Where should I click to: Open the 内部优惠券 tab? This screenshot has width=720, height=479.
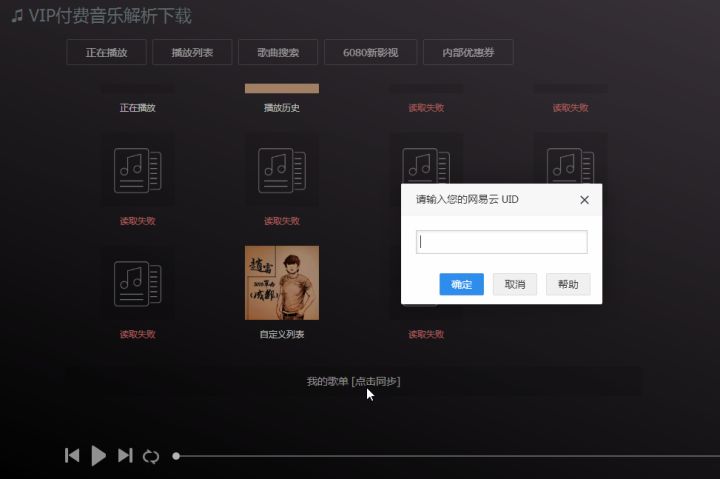point(468,52)
